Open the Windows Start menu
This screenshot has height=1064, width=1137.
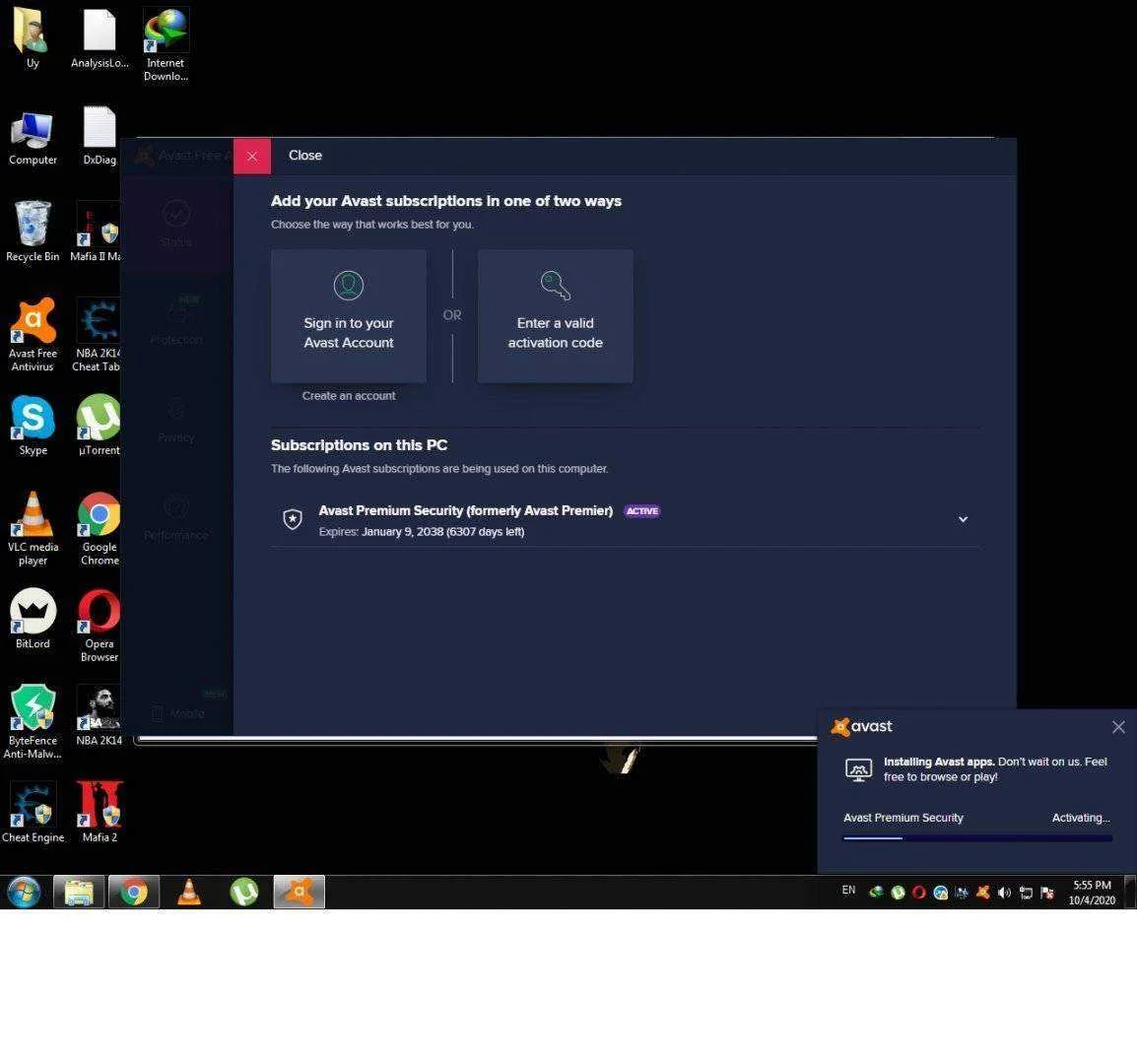(24, 893)
